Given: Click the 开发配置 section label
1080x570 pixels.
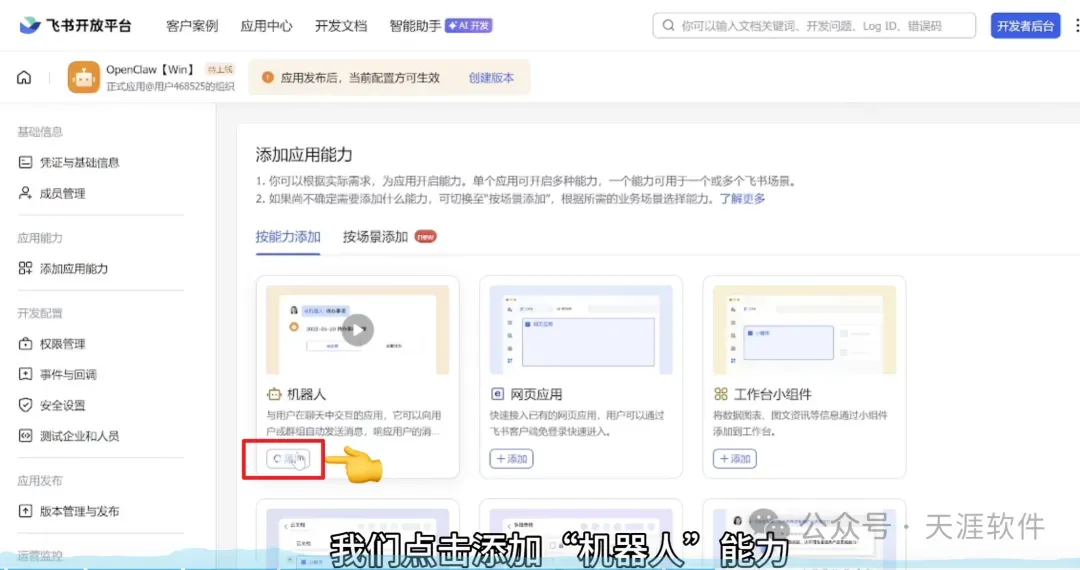Looking at the screenshot, I should tap(40, 313).
